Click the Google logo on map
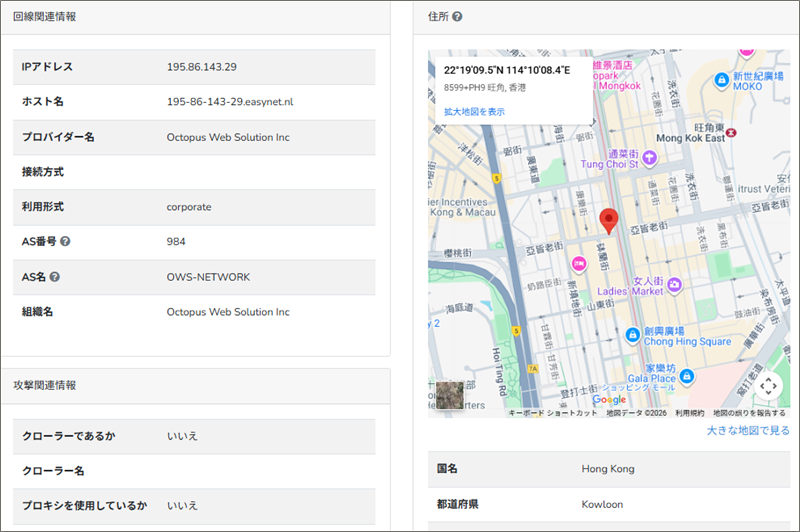This screenshot has height=532, width=800. point(609,400)
